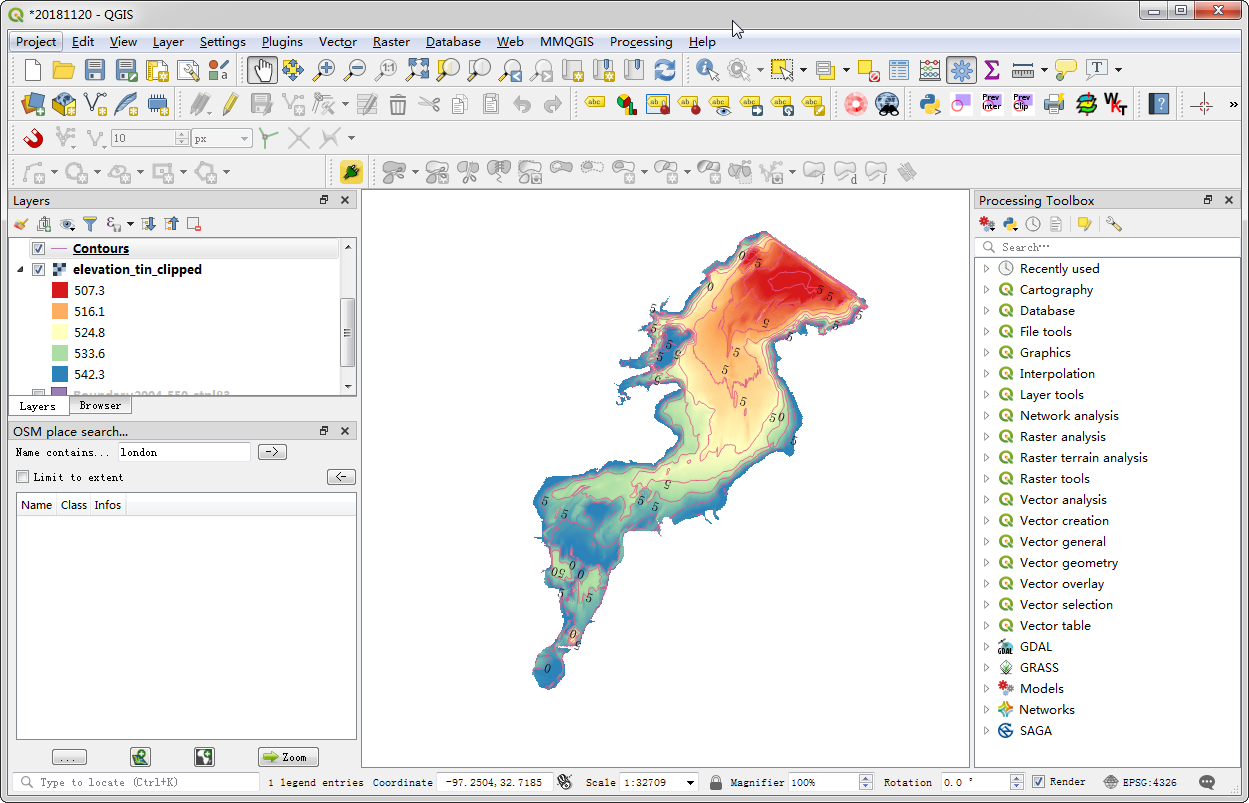Expand the Raster analysis toolbox group
This screenshot has width=1249, height=803.
tap(986, 436)
